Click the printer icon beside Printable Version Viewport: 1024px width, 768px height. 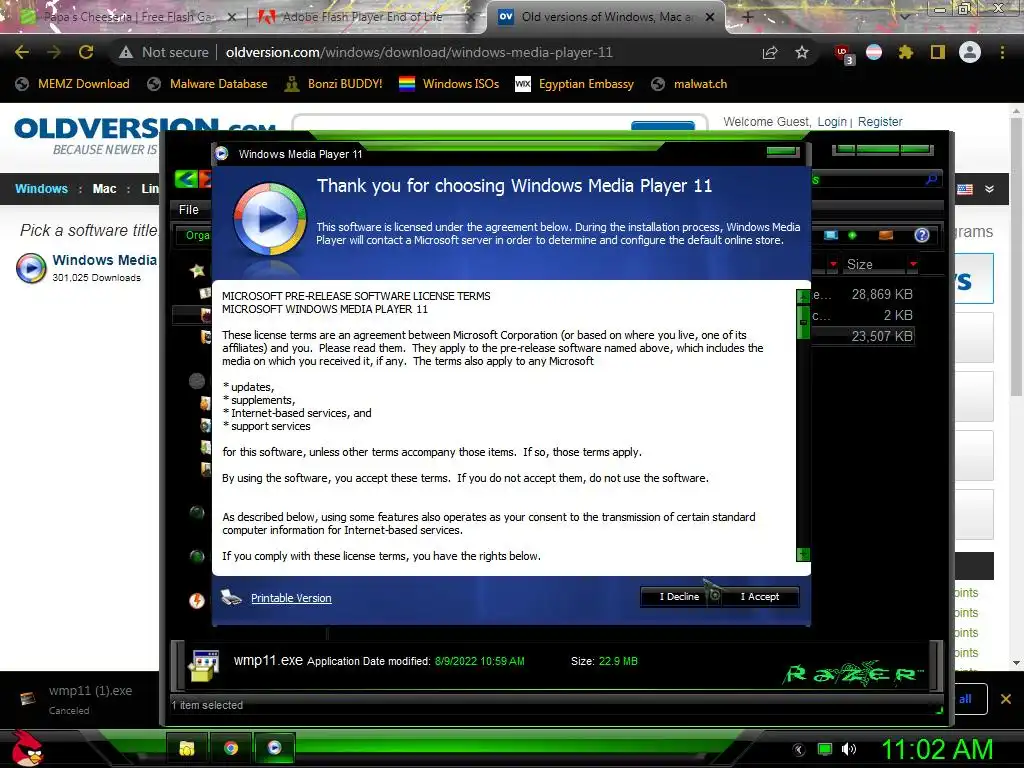(232, 598)
